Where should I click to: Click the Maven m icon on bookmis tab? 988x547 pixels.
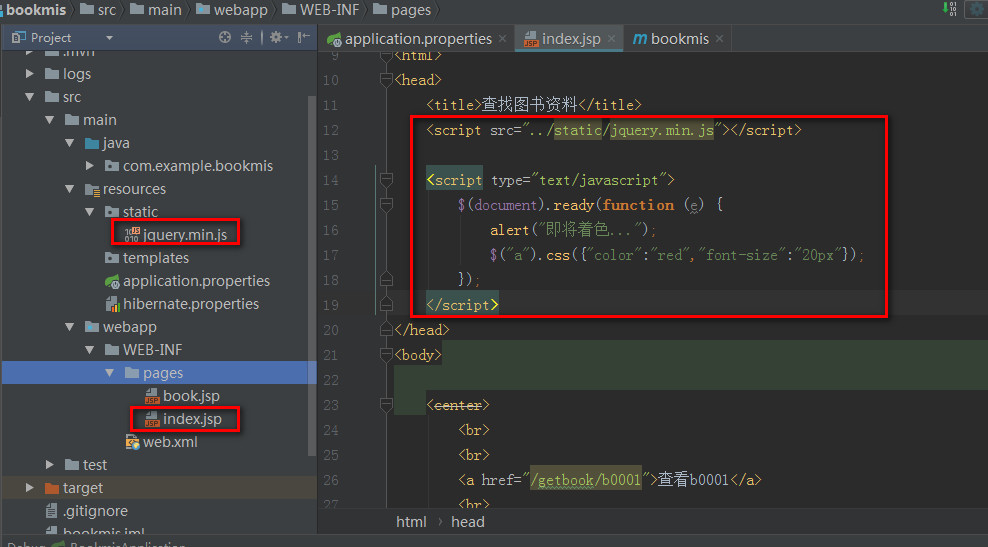click(x=640, y=39)
